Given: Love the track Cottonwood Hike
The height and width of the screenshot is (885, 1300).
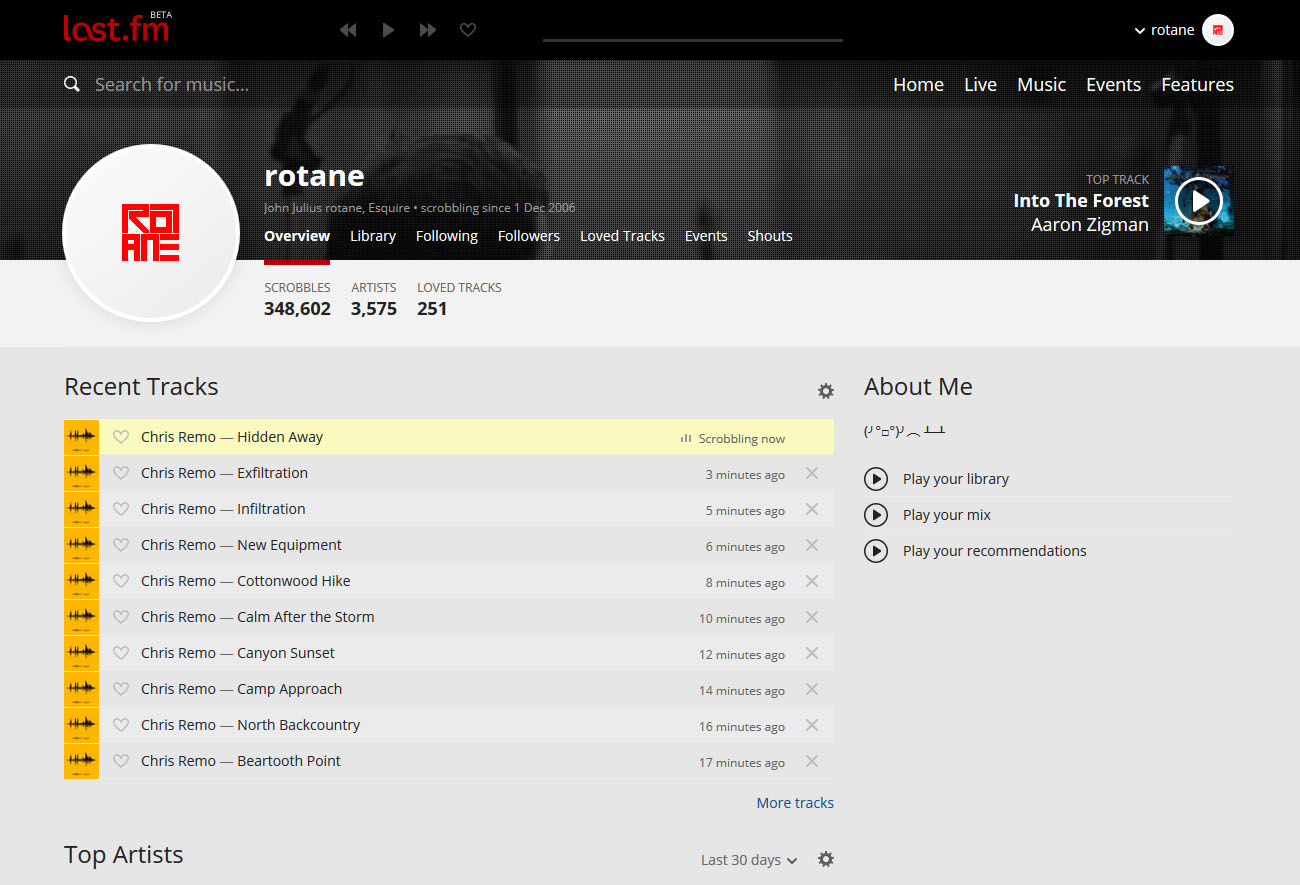Looking at the screenshot, I should [x=121, y=581].
